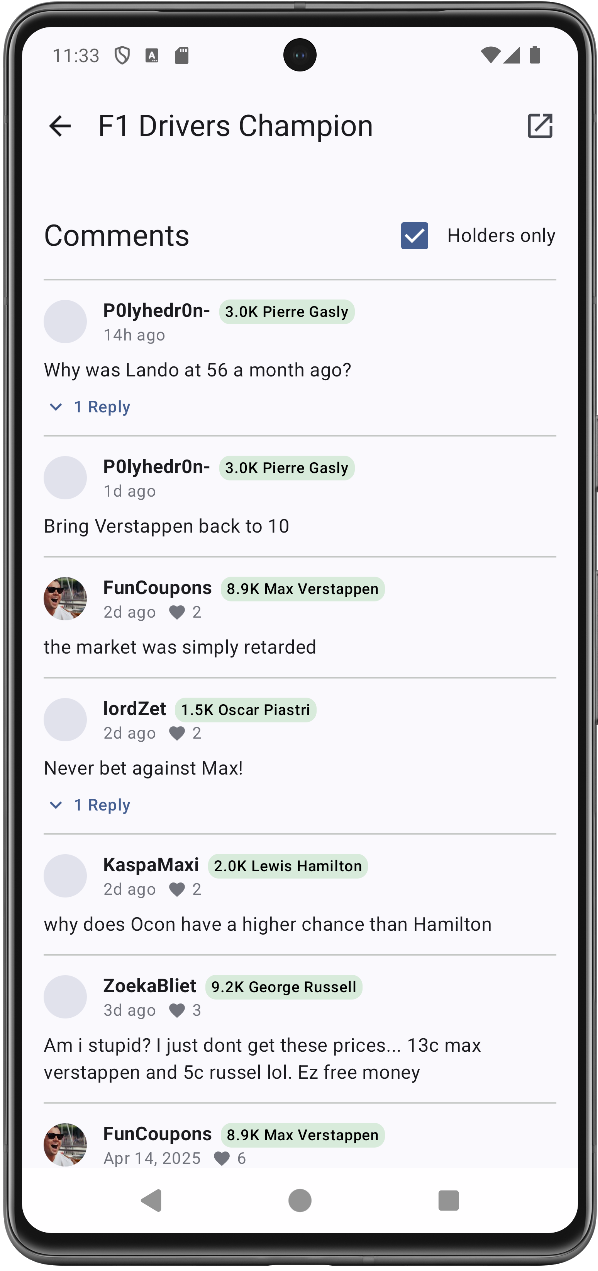Image resolution: width=598 pixels, height=1271 pixels.
Task: Tap Android home navigation button
Action: point(299,1200)
